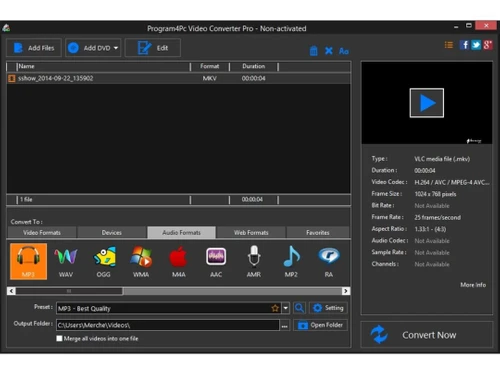The height and width of the screenshot is (375, 500).
Task: Select the file sshow_2014-09-22_135902
Action: (179, 78)
